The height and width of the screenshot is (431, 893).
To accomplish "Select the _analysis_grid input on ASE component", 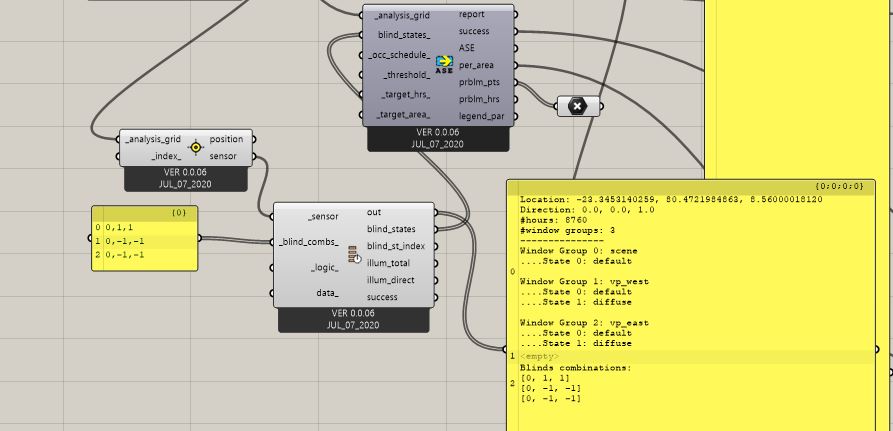I will click(x=402, y=16).
